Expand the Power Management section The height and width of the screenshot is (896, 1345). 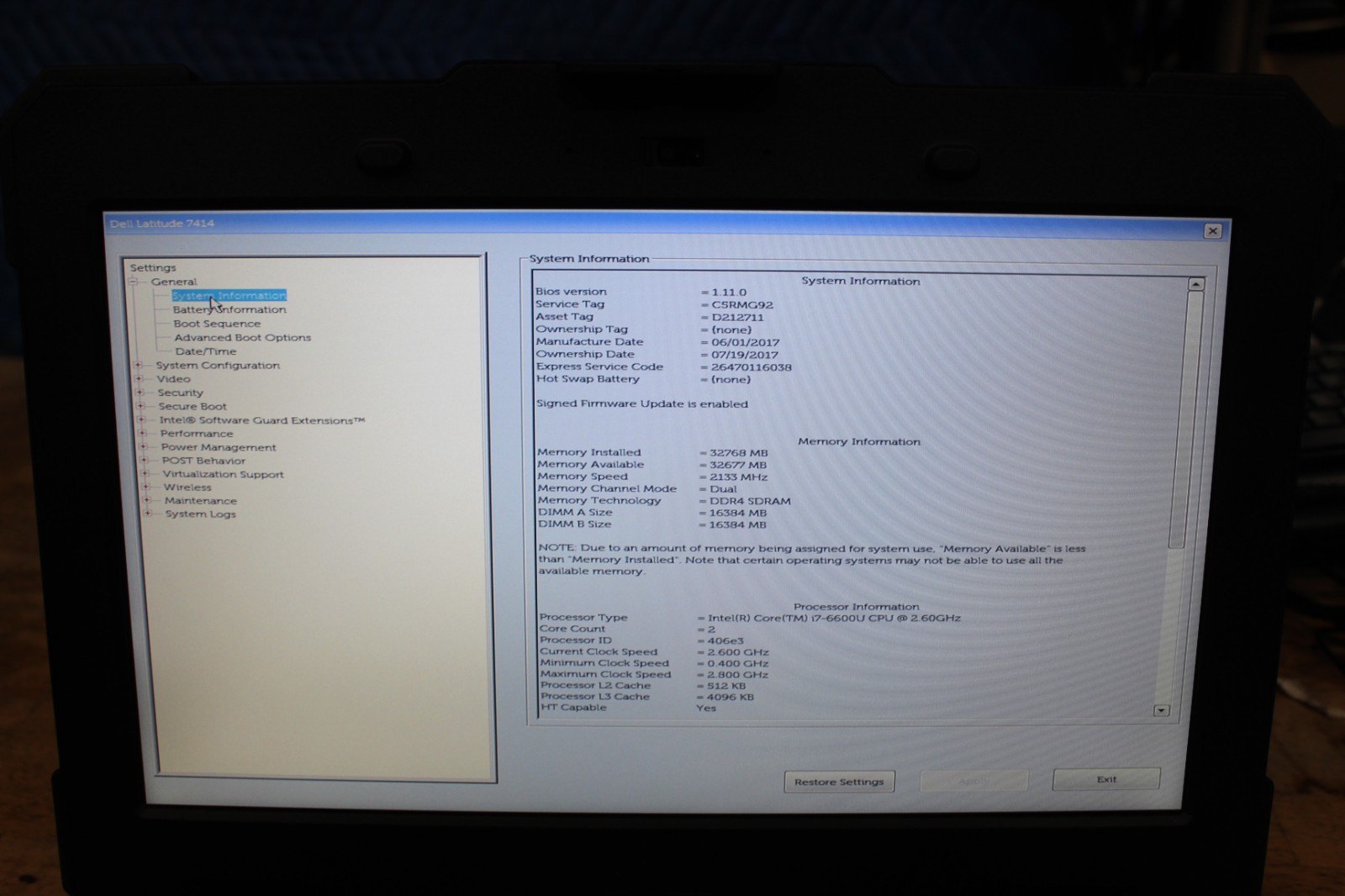pyautogui.click(x=143, y=446)
